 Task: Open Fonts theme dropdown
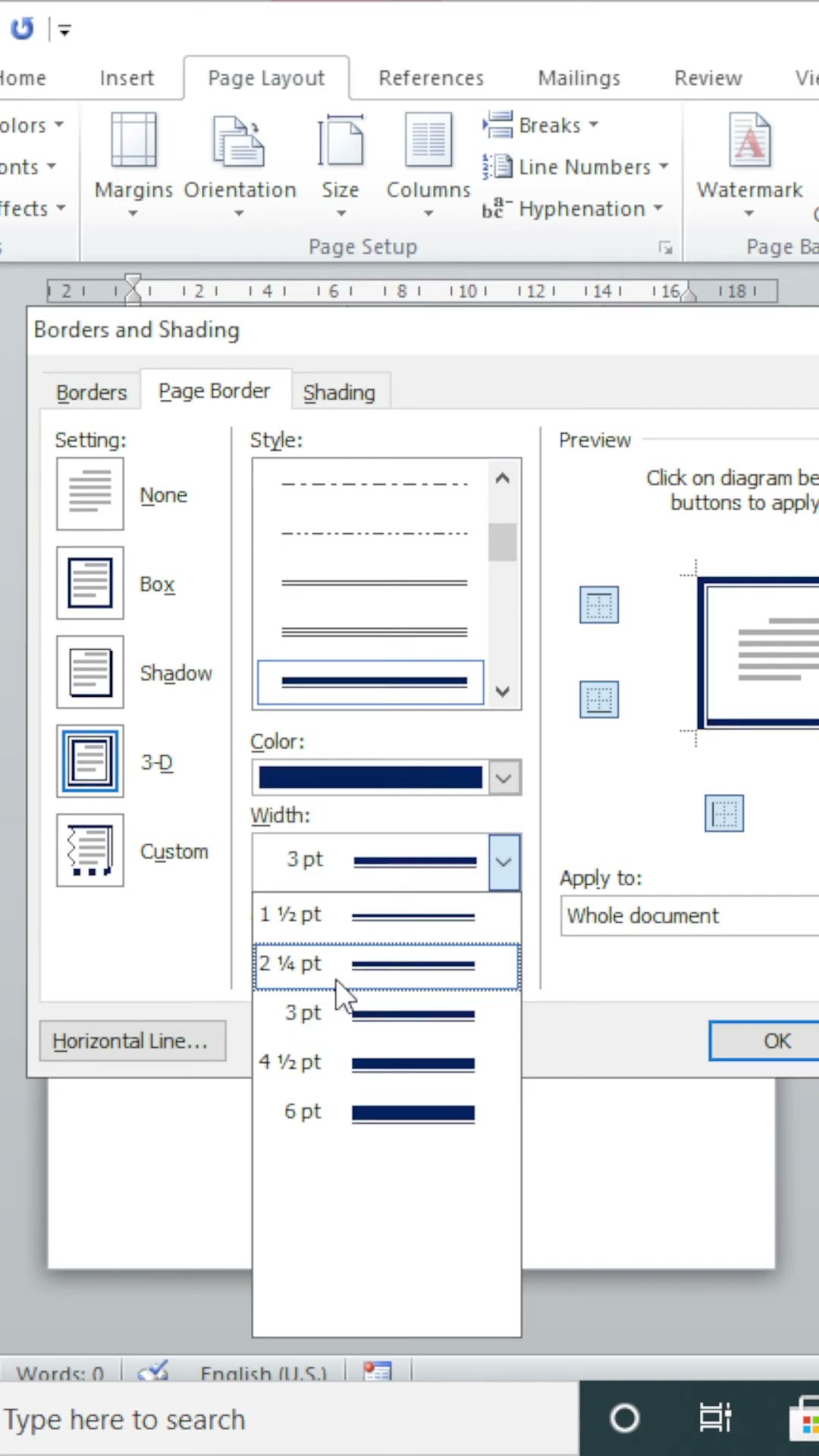point(27,167)
